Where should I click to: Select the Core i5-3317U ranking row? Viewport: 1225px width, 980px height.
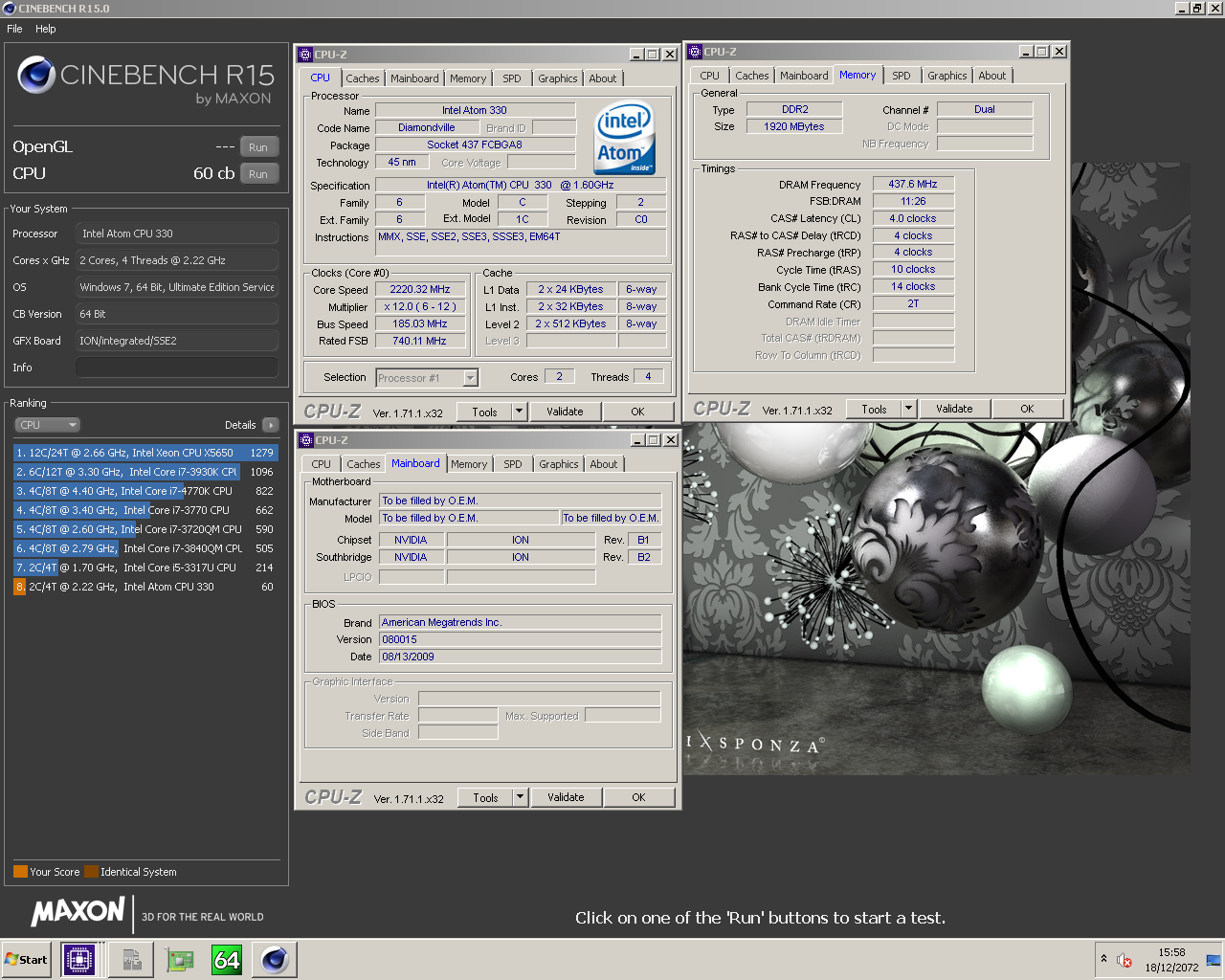pos(145,568)
